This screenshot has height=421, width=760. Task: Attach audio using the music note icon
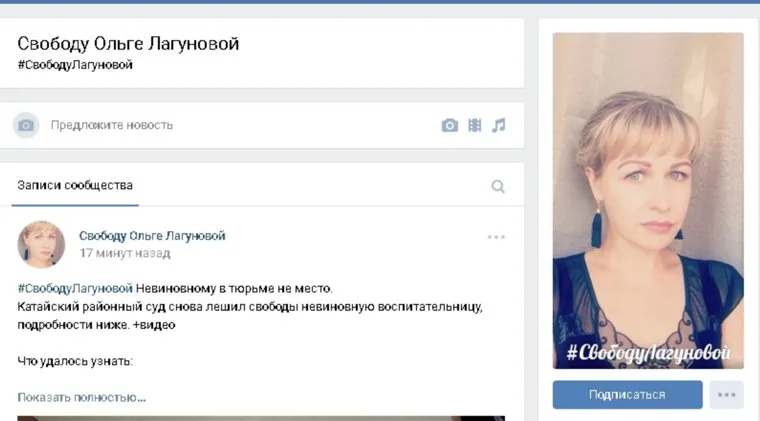pyautogui.click(x=499, y=125)
